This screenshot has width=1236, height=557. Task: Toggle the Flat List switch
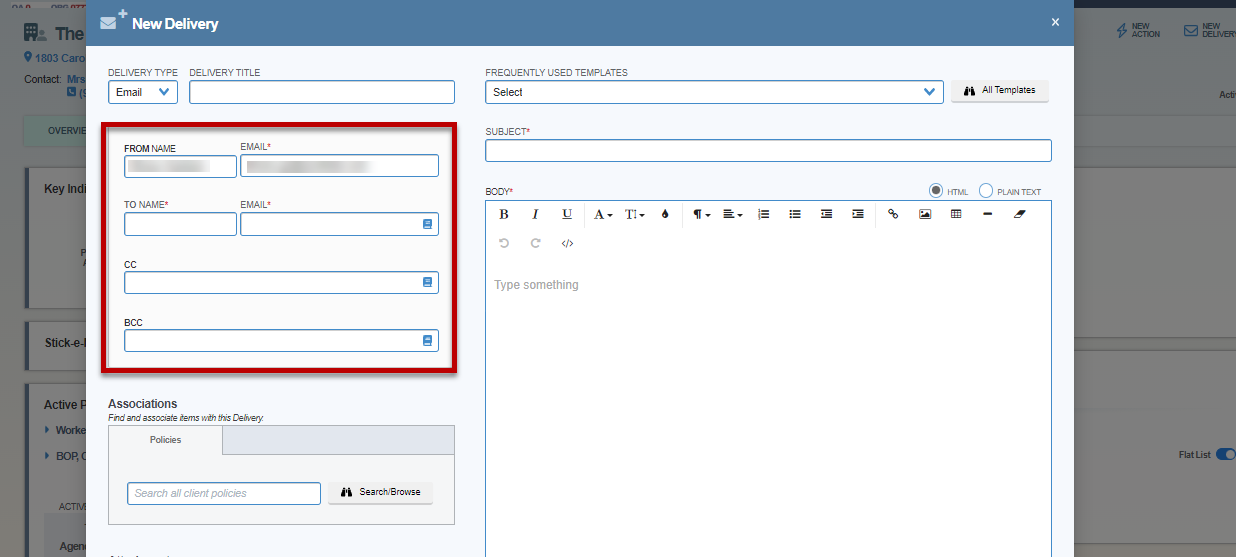point(1225,455)
